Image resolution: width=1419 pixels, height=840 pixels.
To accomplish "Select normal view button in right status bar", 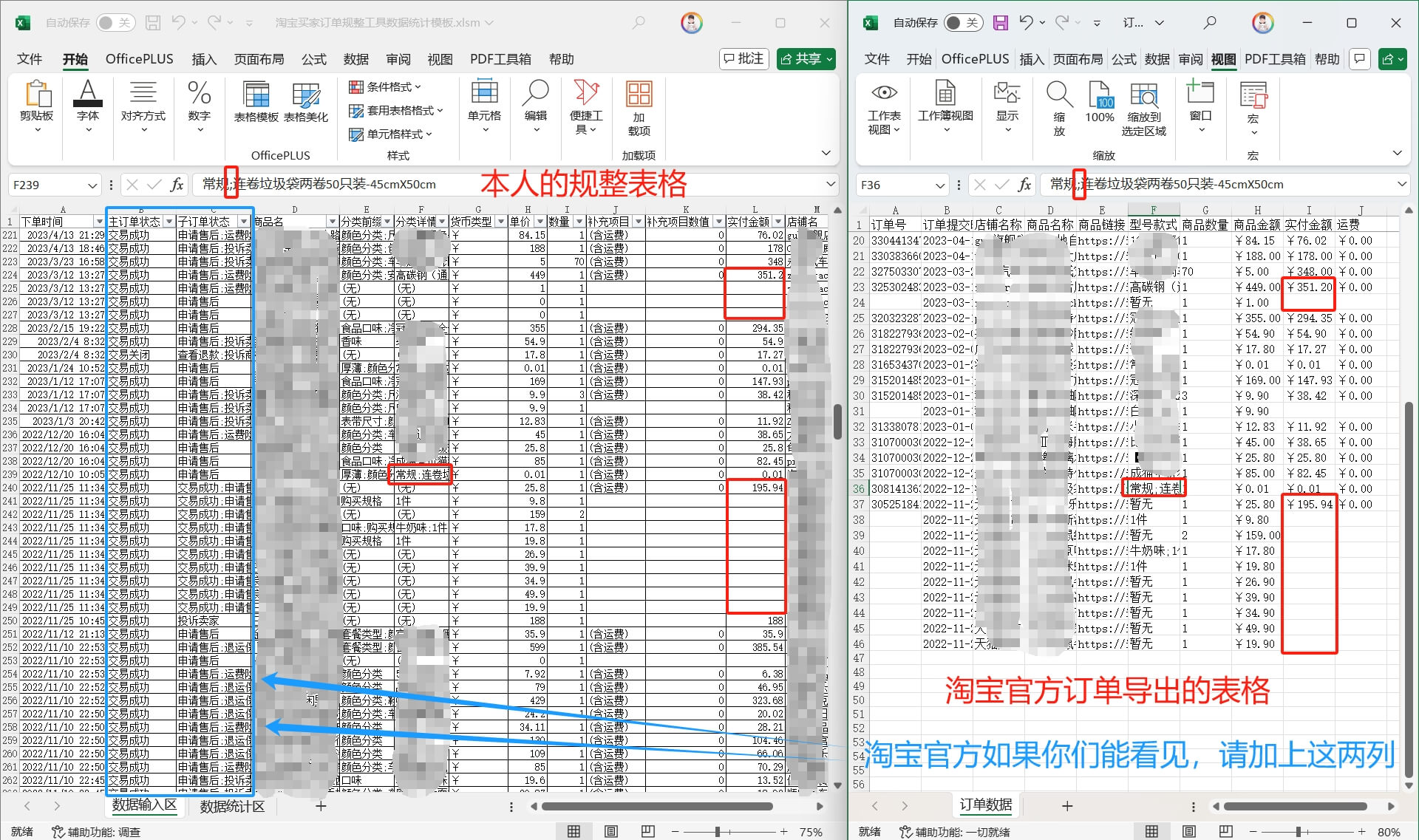I will 1151,831.
